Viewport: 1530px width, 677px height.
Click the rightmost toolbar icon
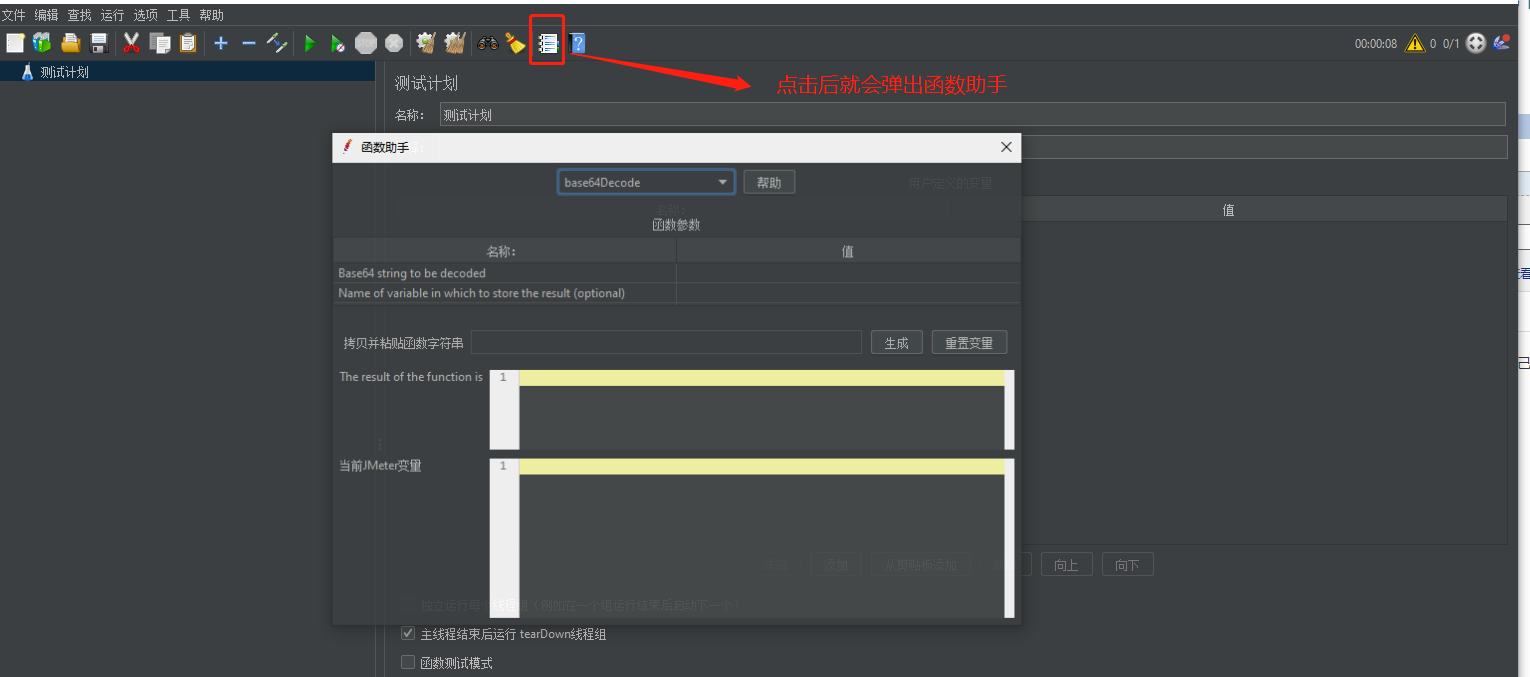[1501, 43]
